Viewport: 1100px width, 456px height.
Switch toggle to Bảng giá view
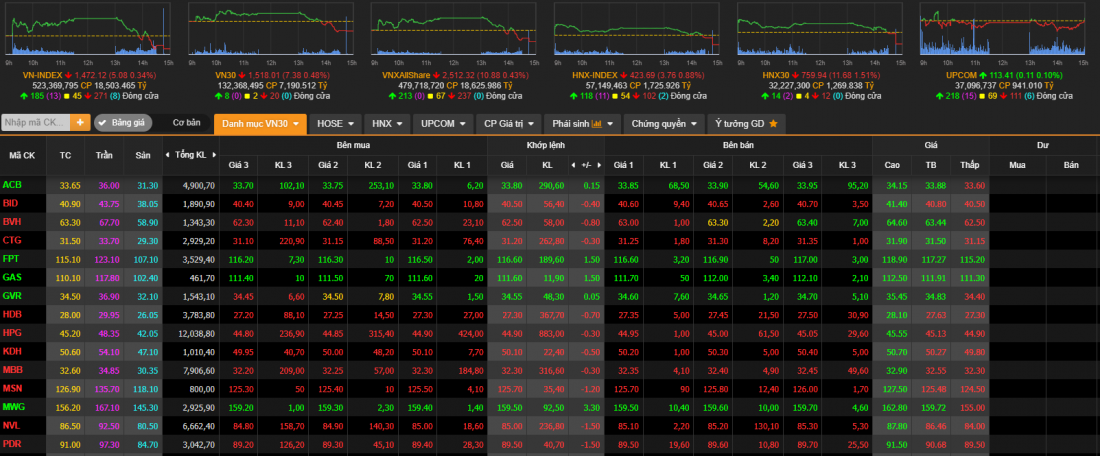click(123, 123)
